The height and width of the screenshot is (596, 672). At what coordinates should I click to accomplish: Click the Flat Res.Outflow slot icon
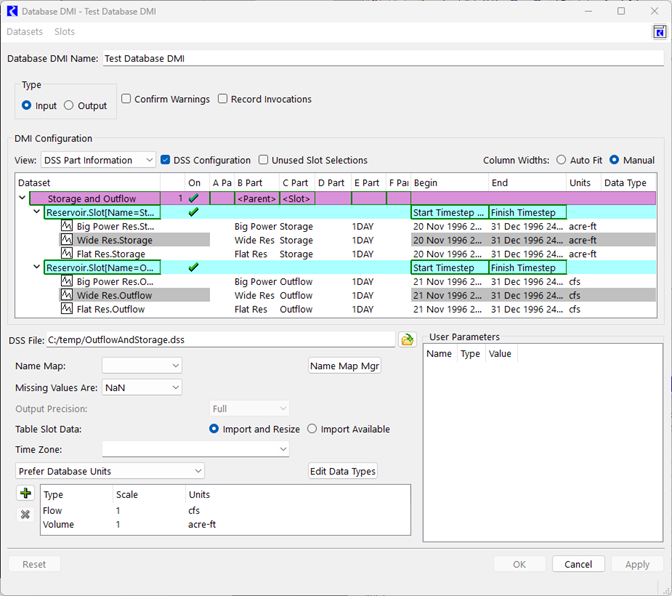pos(67,310)
